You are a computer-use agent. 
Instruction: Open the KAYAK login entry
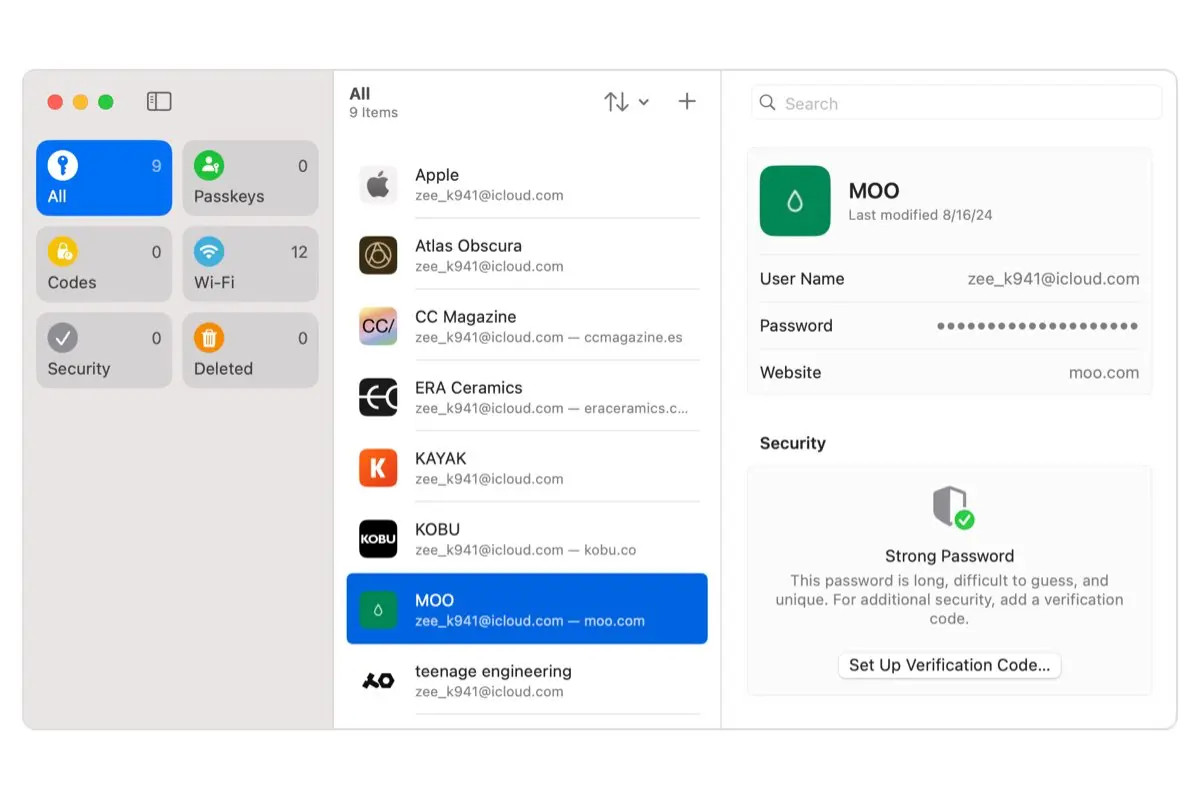tap(527, 469)
